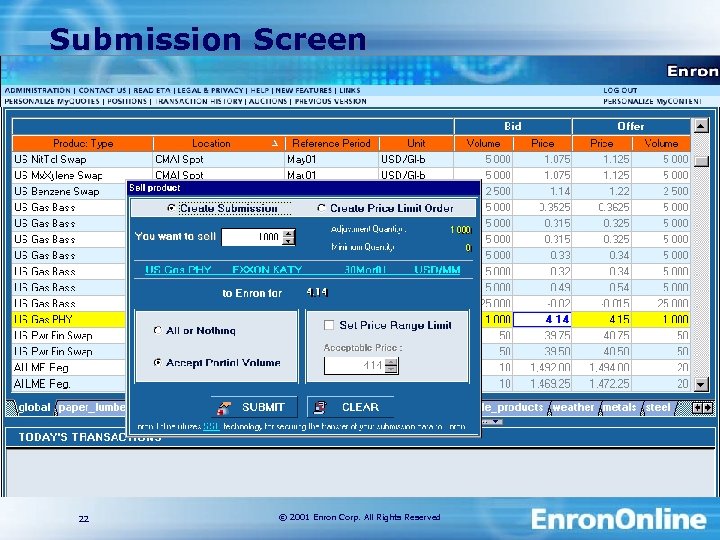Open the SSL technology link
Screen dimensions: 720x540
[x=211, y=427]
